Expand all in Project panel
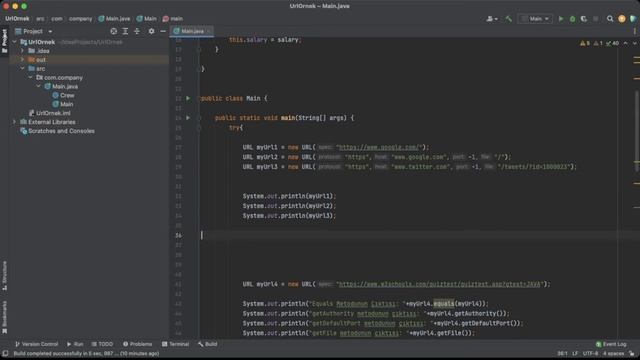 coord(125,31)
